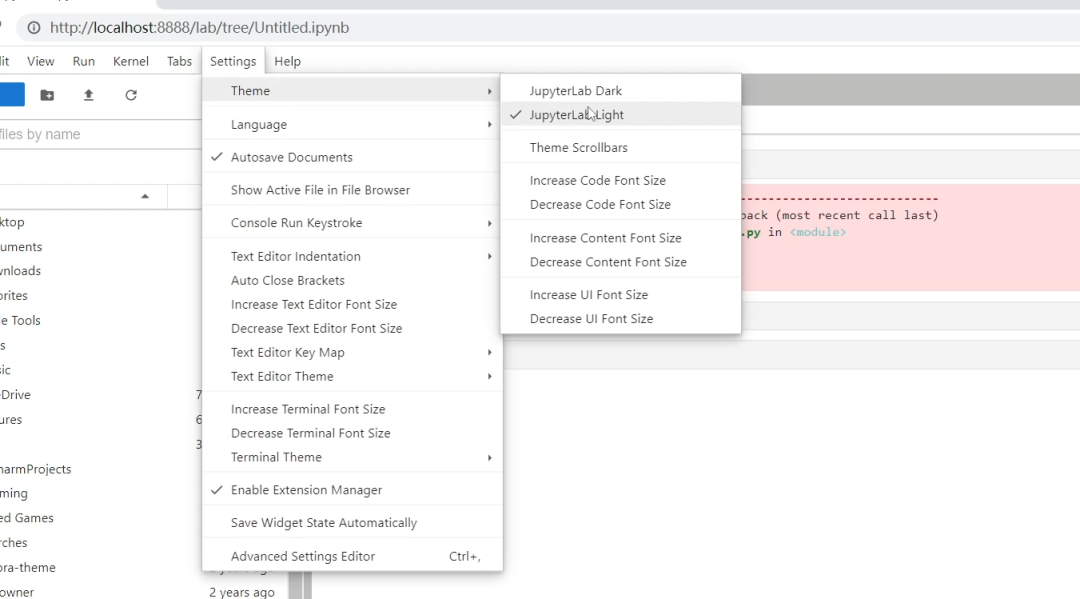Viewport: 1080px width, 599px height.
Task: Open the Tabs menu
Action: (x=179, y=61)
